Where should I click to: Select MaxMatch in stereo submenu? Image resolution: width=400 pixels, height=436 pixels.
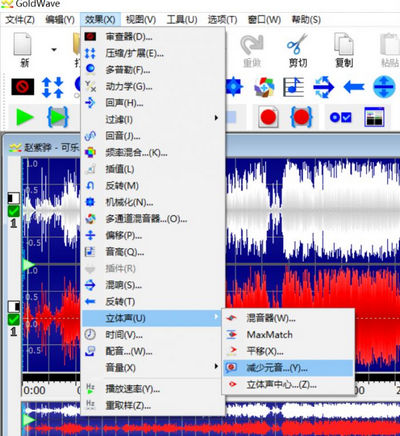click(x=288, y=334)
